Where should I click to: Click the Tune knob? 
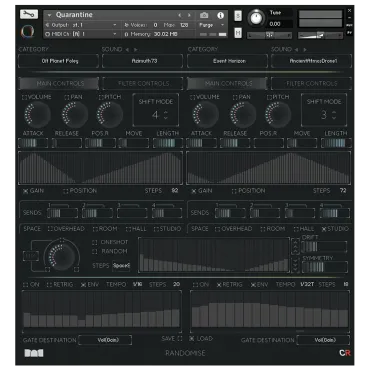pos(256,18)
